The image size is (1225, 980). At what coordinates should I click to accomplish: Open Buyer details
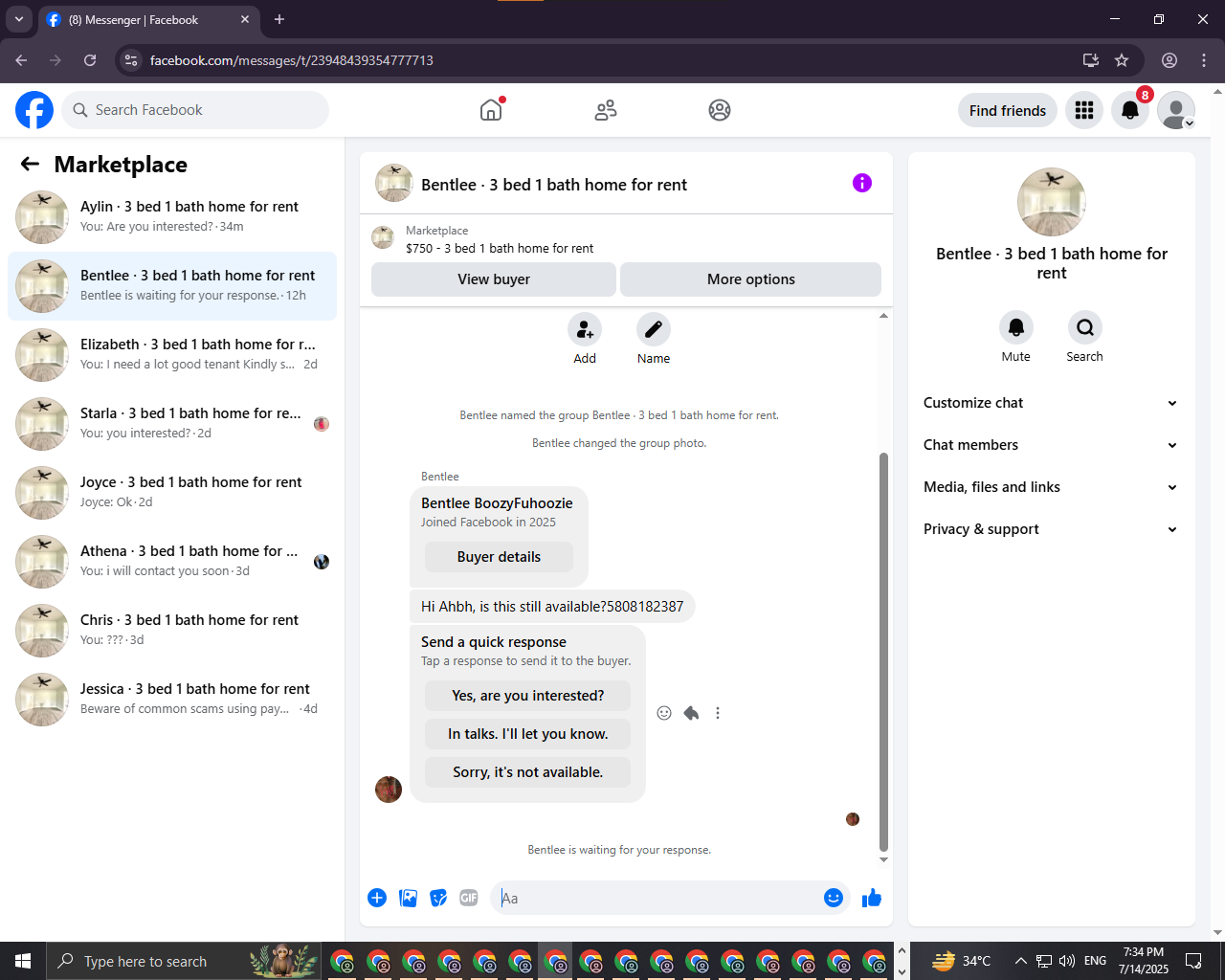point(499,557)
